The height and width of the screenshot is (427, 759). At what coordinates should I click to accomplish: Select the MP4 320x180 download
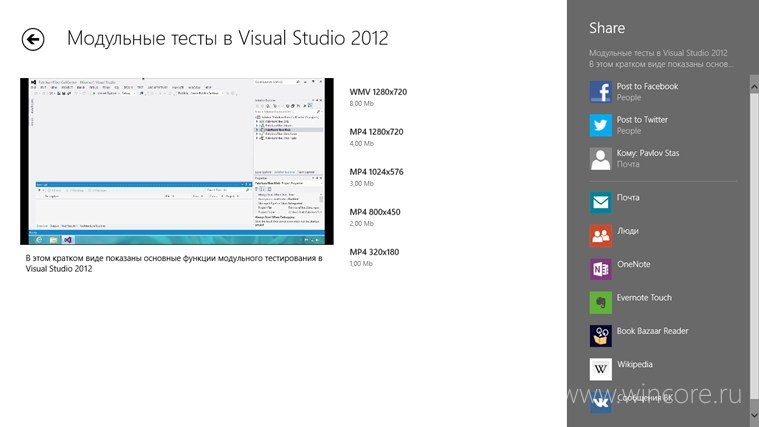coord(374,252)
